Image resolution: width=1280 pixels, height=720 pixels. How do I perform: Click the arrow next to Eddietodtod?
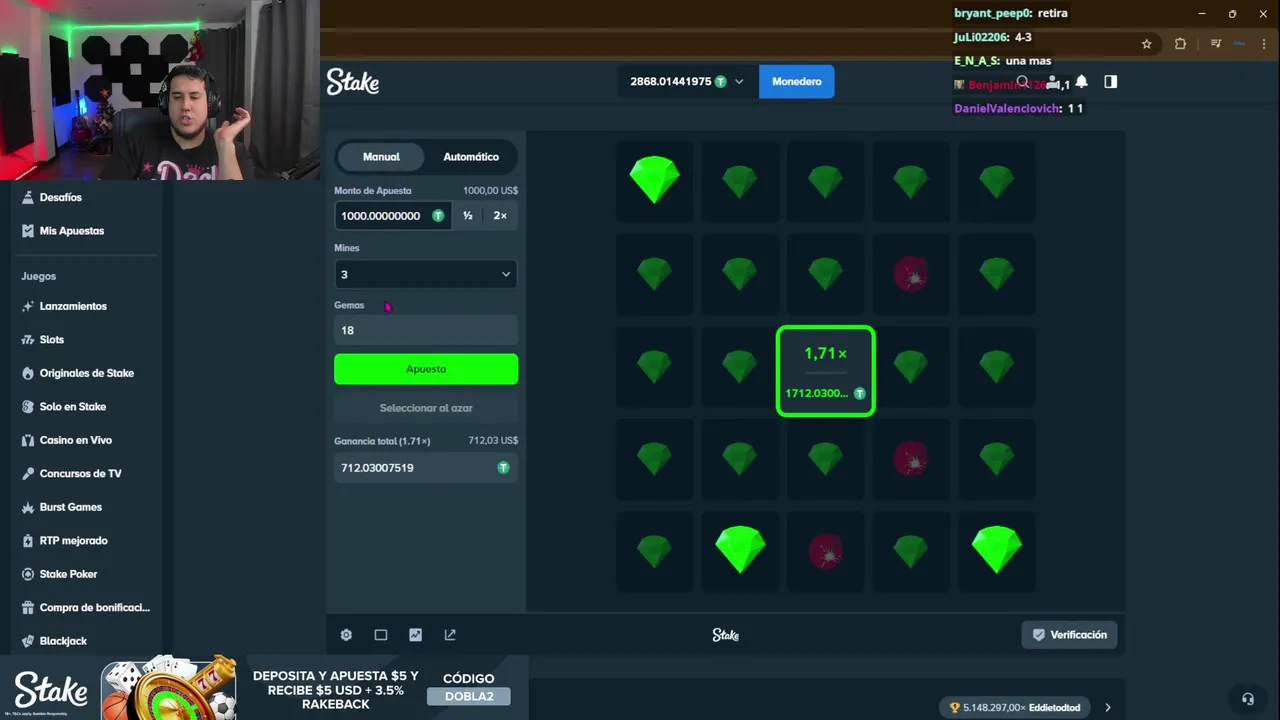(1107, 708)
